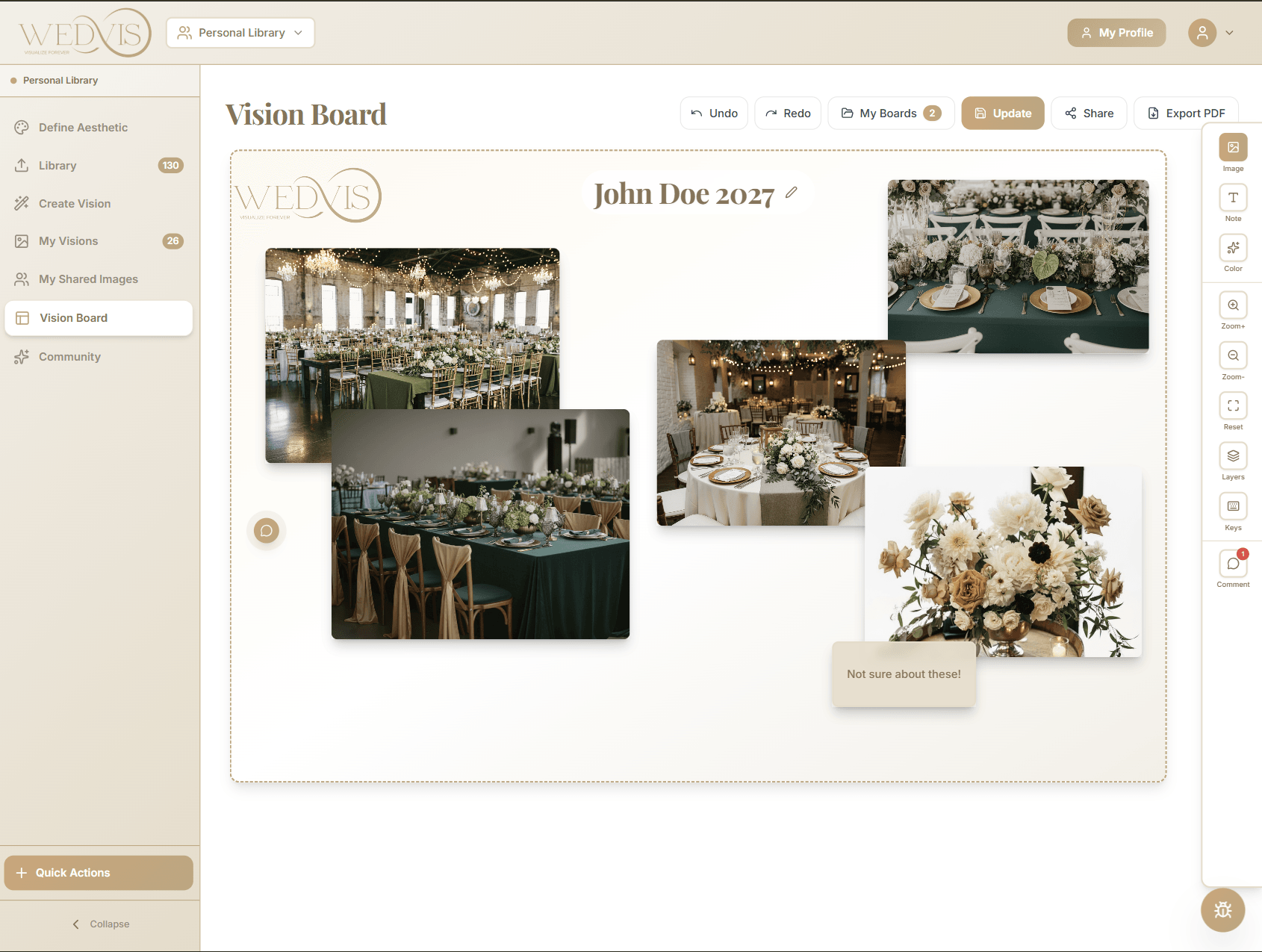
Task: Open the My Boards list
Action: (x=890, y=113)
